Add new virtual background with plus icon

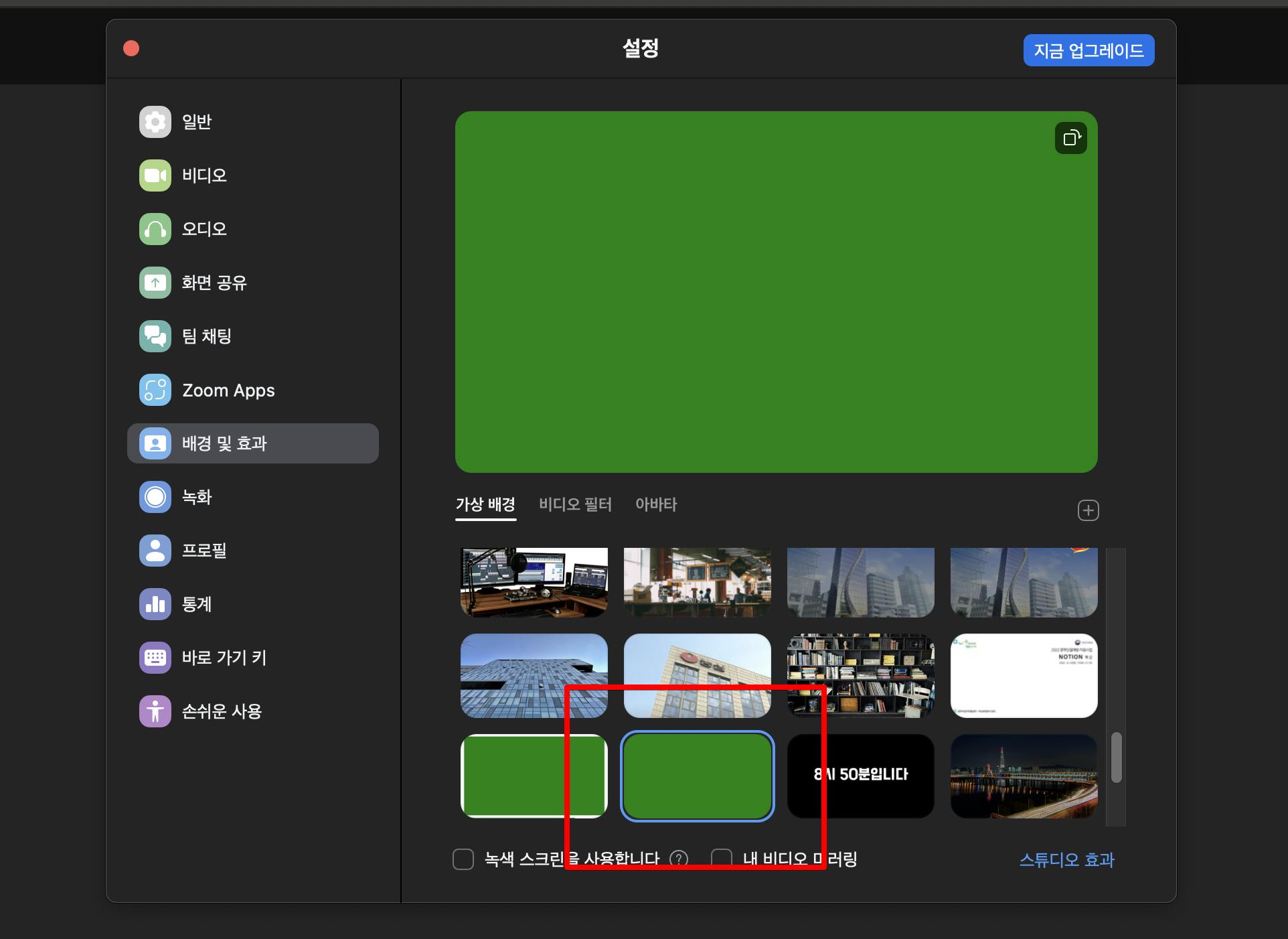[1088, 510]
